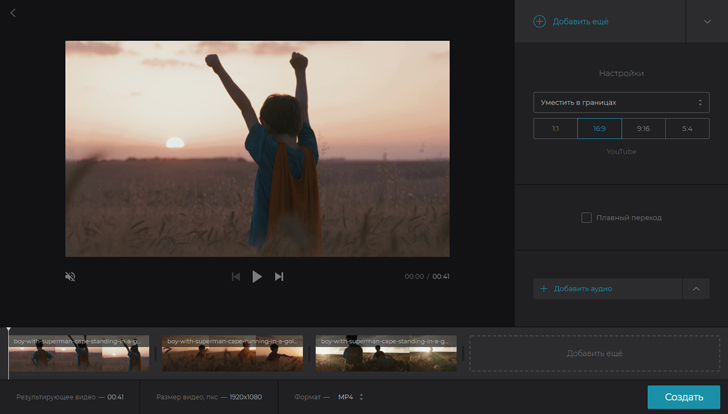Click the Создать button
This screenshot has height=414, width=728.
683,397
